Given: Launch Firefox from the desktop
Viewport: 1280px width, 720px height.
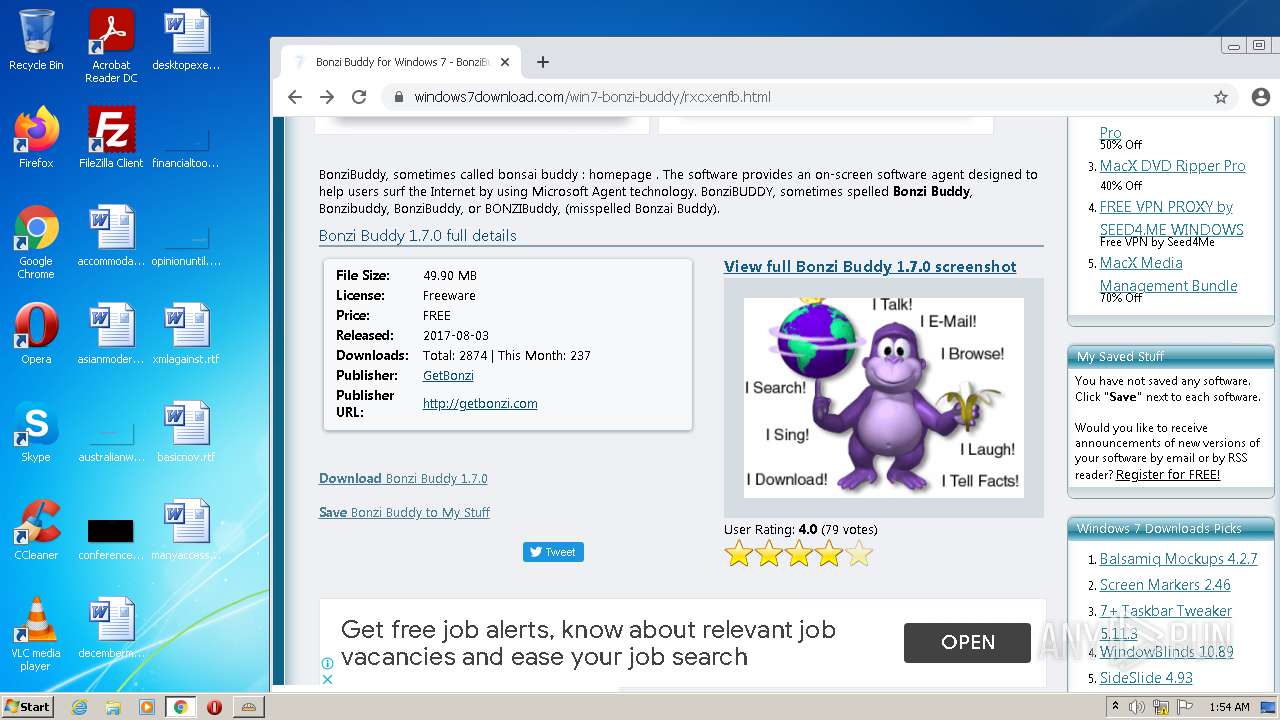Looking at the screenshot, I should pyautogui.click(x=36, y=137).
